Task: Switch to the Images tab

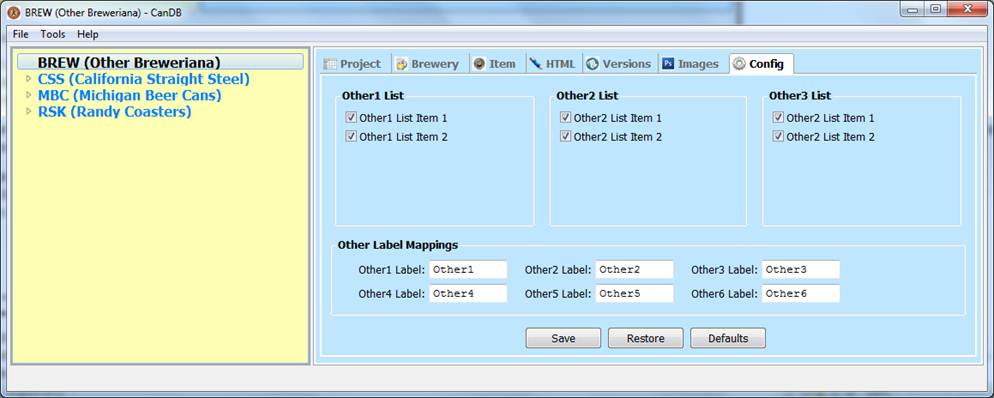Action: (693, 64)
